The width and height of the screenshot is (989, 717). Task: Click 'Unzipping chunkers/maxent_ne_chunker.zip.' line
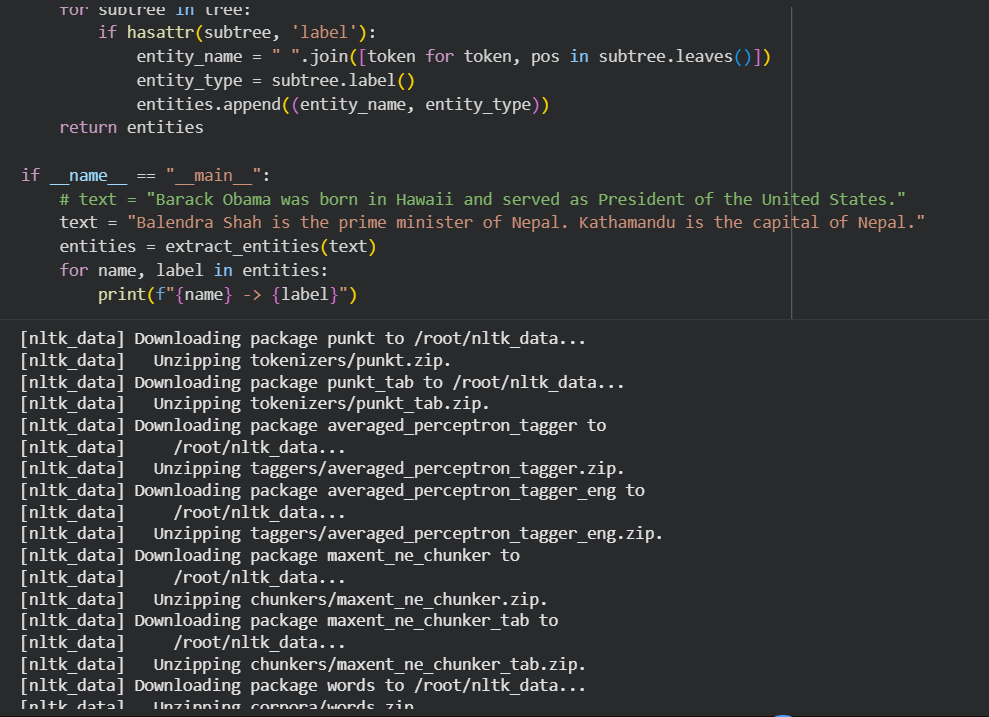[x=284, y=600]
